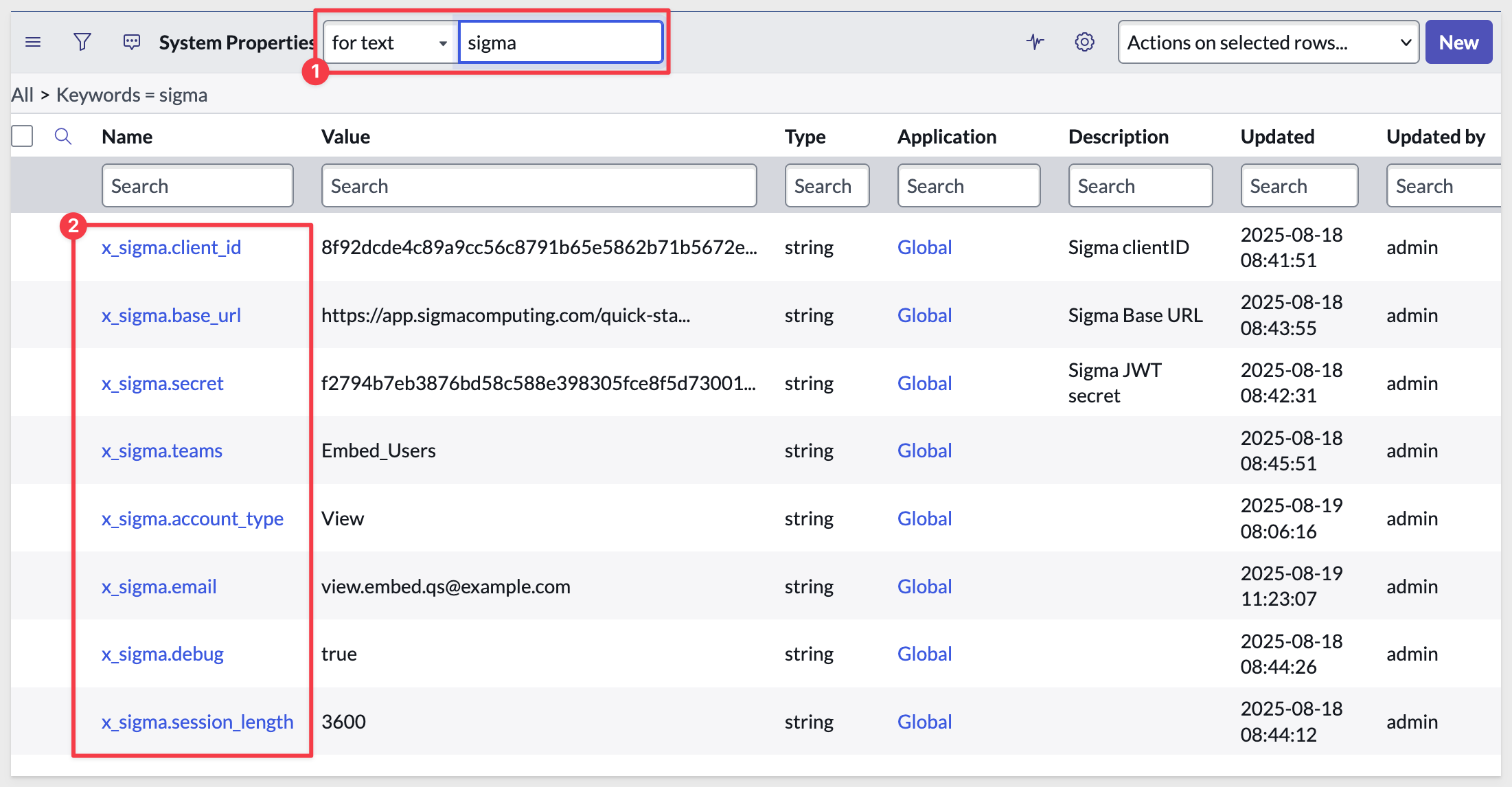Viewport: 1512px width, 787px height.
Task: Click the 'Sigma clientID' description cell
Action: 1129,247
